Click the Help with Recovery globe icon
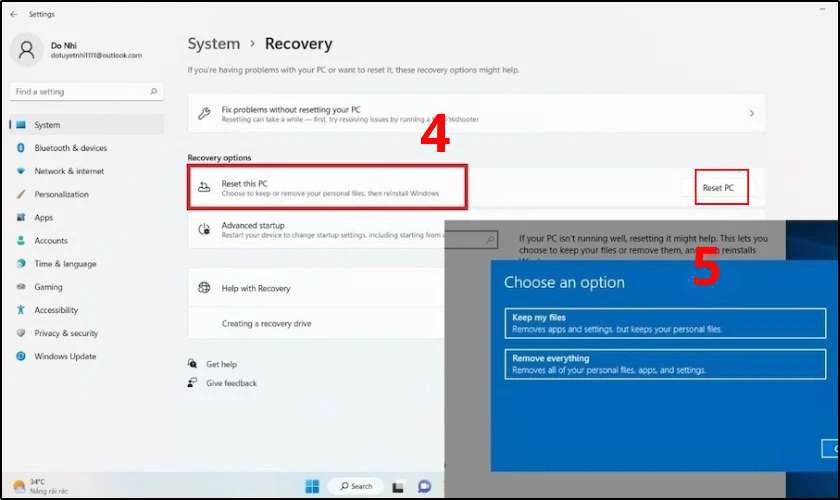840x500 pixels. [204, 288]
